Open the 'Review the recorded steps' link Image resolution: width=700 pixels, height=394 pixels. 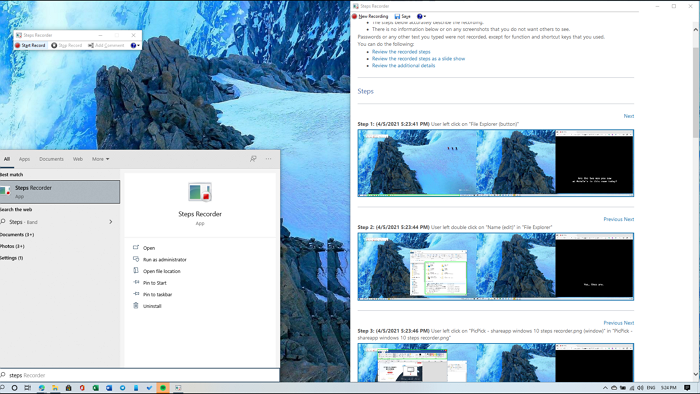click(401, 52)
